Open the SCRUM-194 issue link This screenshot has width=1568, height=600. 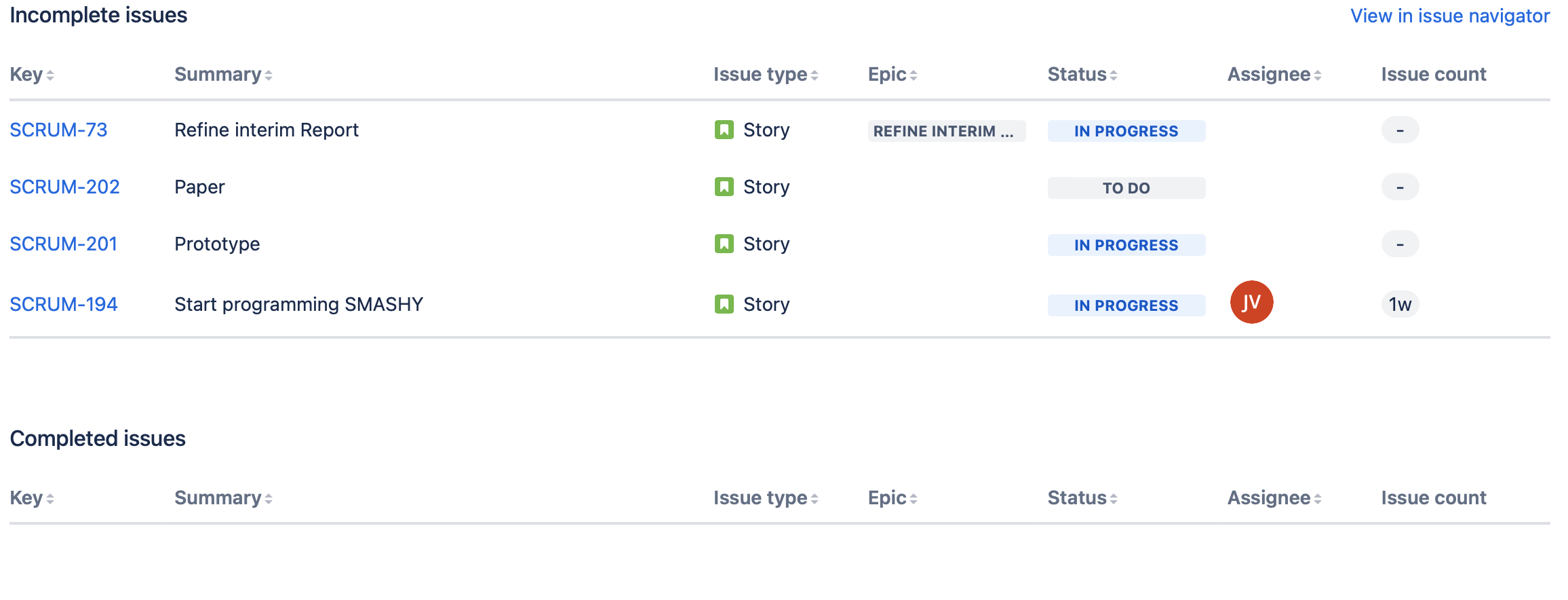pos(63,304)
